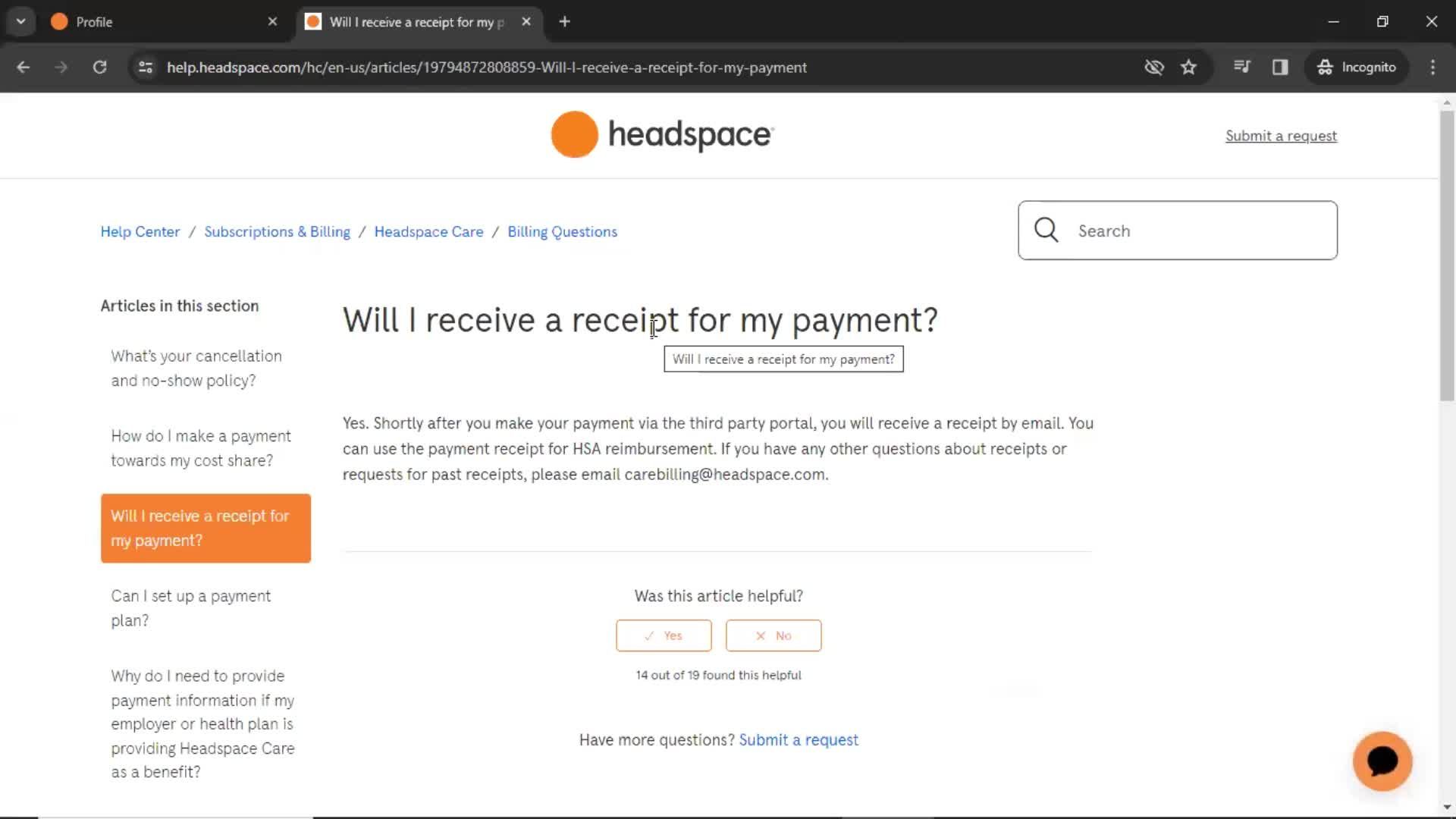Open the cancellation and no-show policy article
1456x819 pixels.
pos(196,369)
